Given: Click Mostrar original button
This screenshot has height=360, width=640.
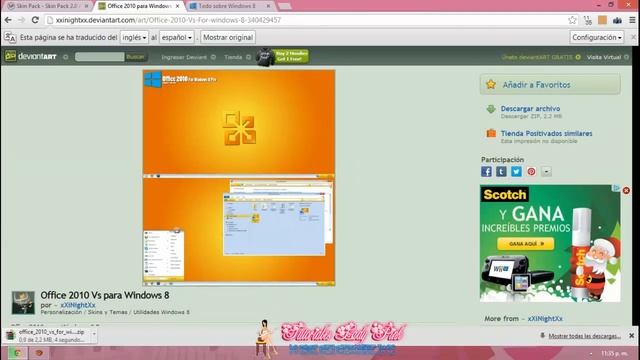Looking at the screenshot, I should [228, 37].
